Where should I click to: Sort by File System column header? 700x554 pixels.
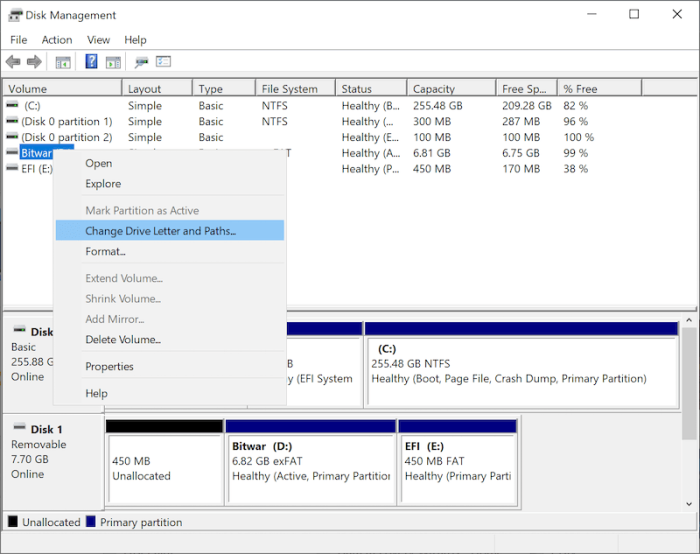tap(296, 88)
